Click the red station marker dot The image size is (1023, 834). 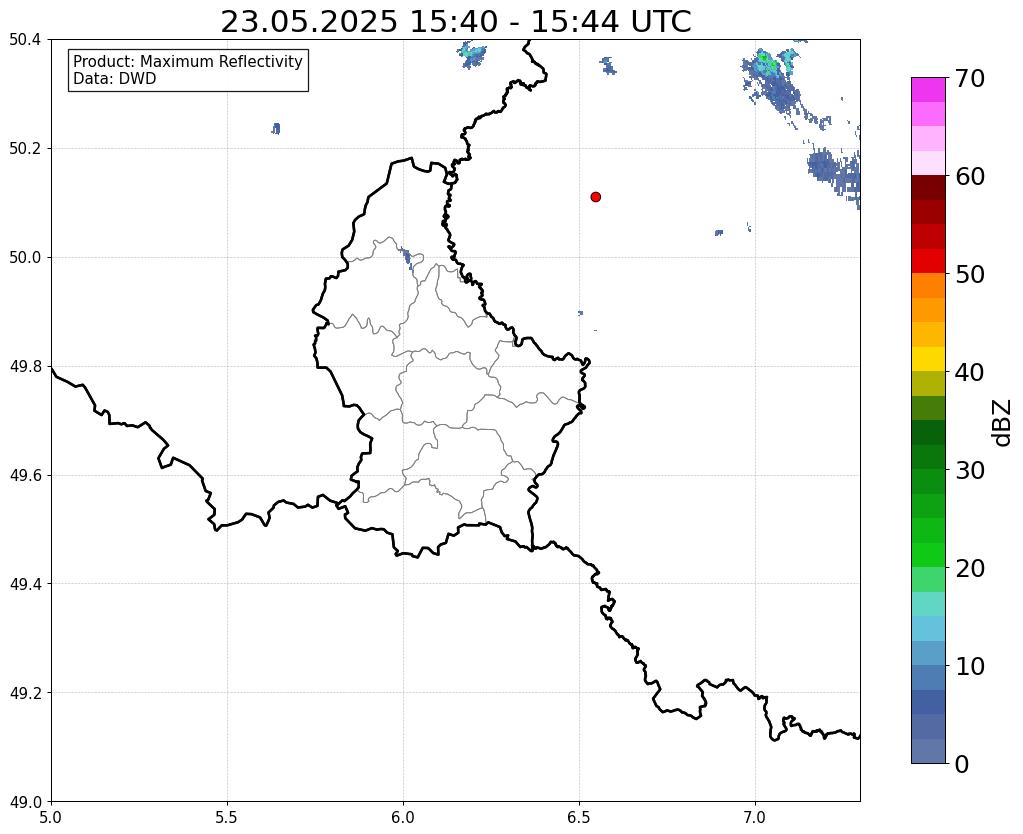point(596,197)
